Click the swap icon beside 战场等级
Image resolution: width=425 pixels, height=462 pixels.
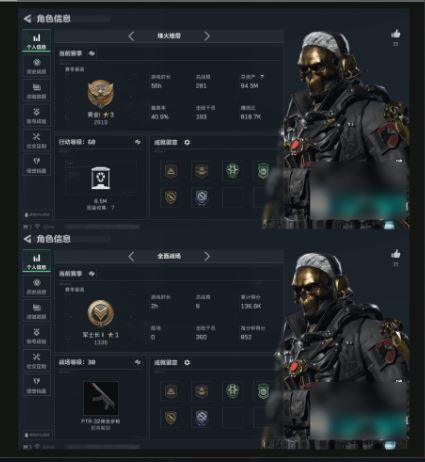pyautogui.click(x=137, y=362)
